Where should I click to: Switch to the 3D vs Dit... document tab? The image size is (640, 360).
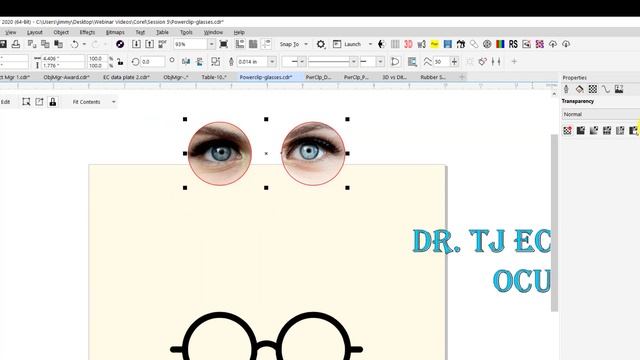pos(394,77)
